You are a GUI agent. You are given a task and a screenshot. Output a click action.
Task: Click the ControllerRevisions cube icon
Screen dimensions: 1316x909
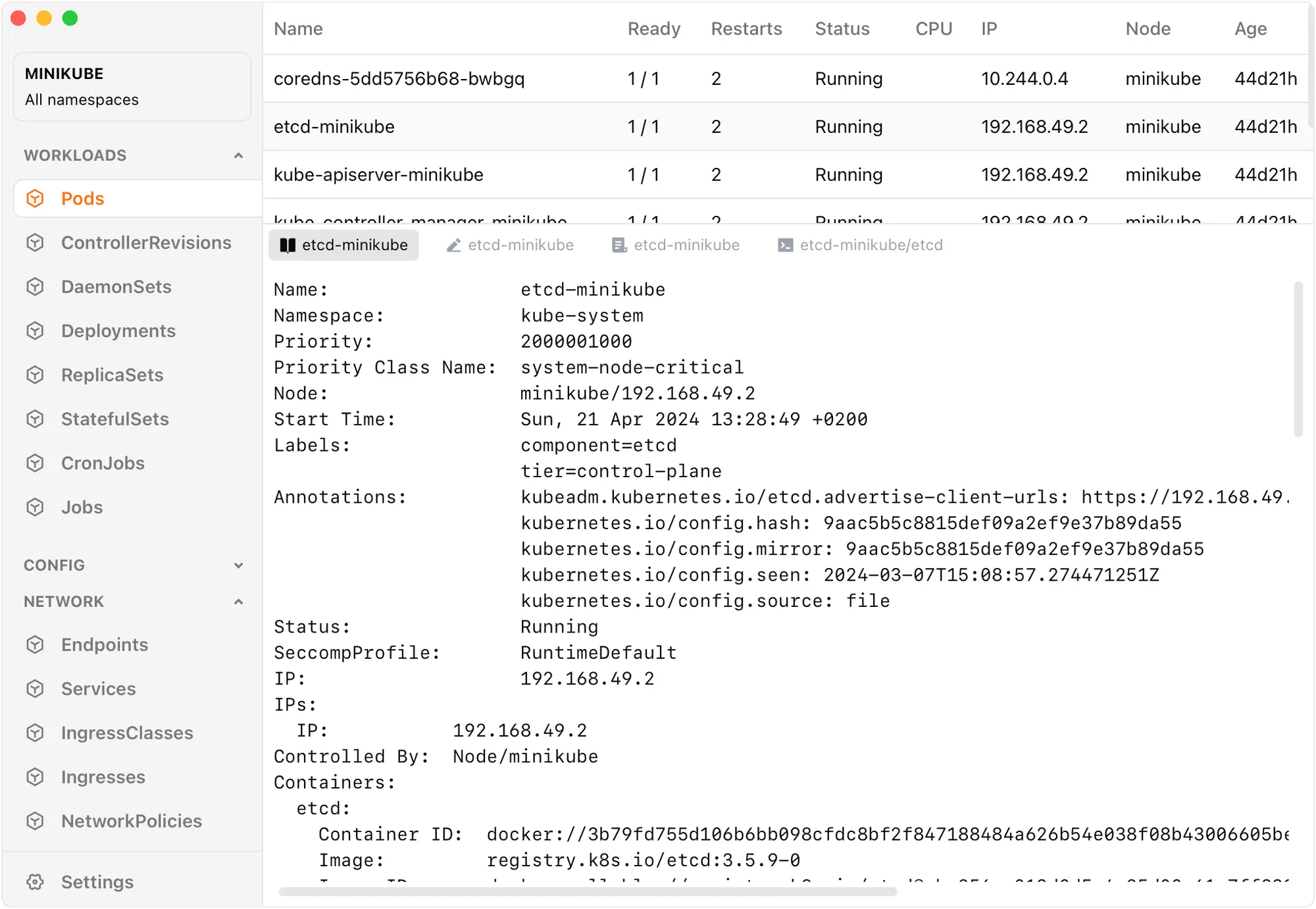[x=35, y=242]
